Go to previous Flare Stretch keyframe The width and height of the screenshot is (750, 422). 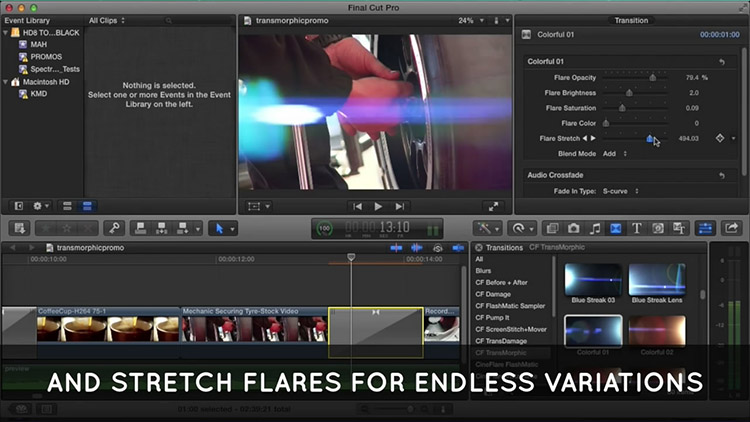[x=585, y=138]
